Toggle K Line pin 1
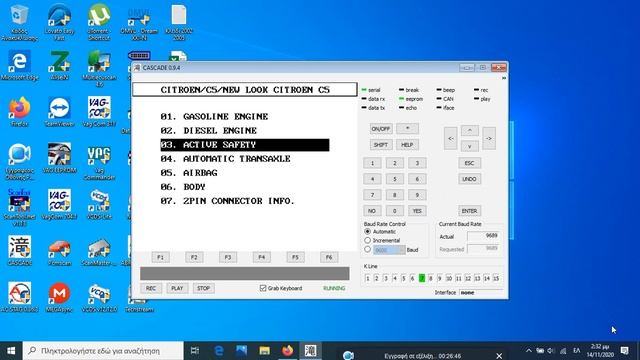Viewport: 640px width, 360px height. (x=367, y=278)
